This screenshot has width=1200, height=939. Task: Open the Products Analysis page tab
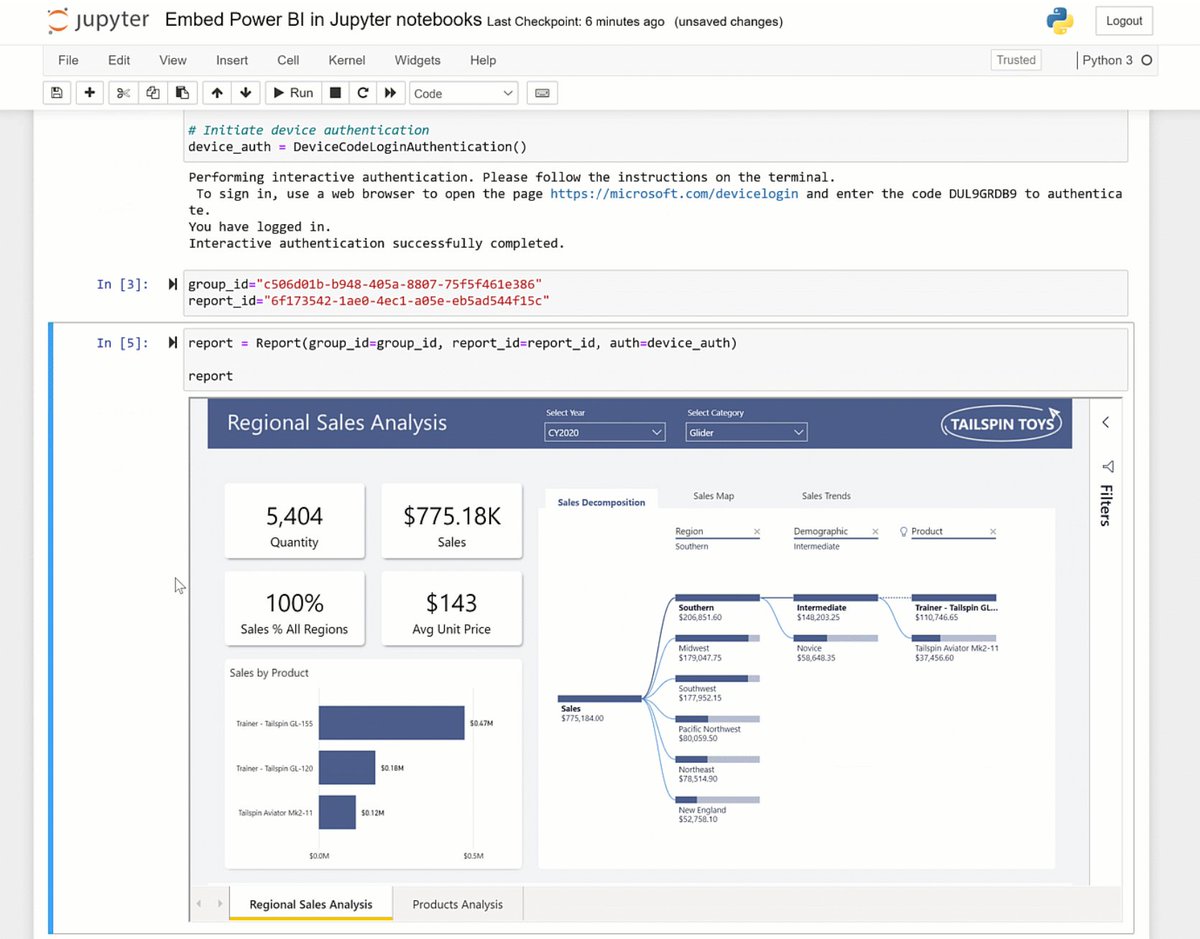pos(457,904)
